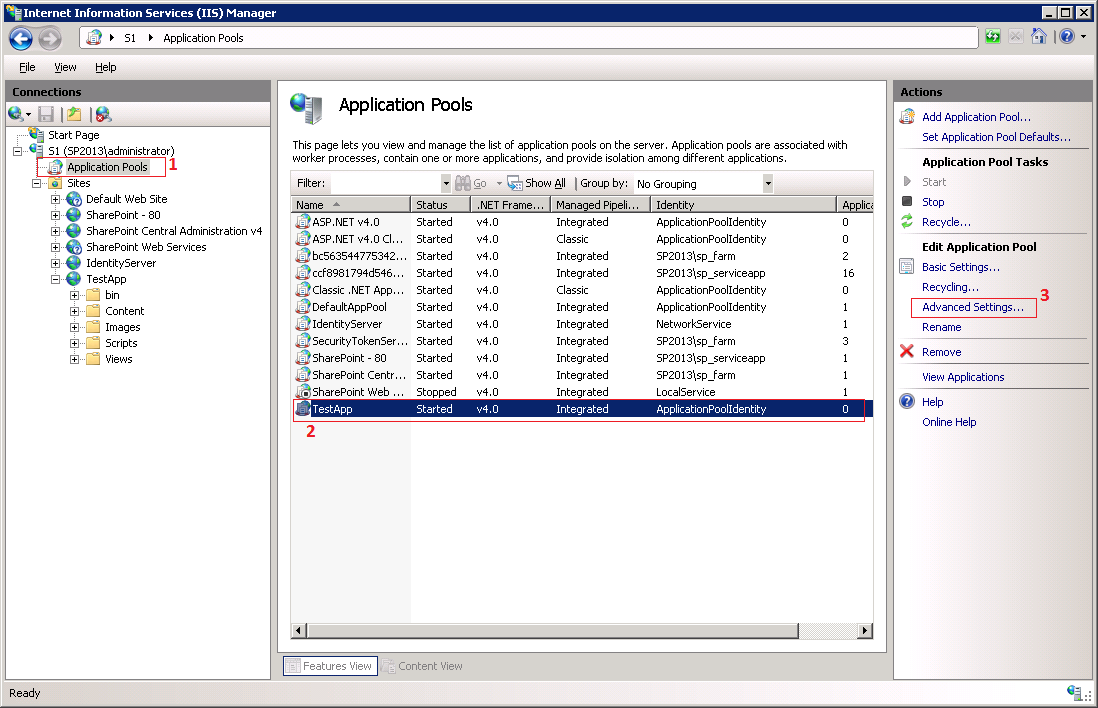Click the Save Connections disk icon

[46, 113]
